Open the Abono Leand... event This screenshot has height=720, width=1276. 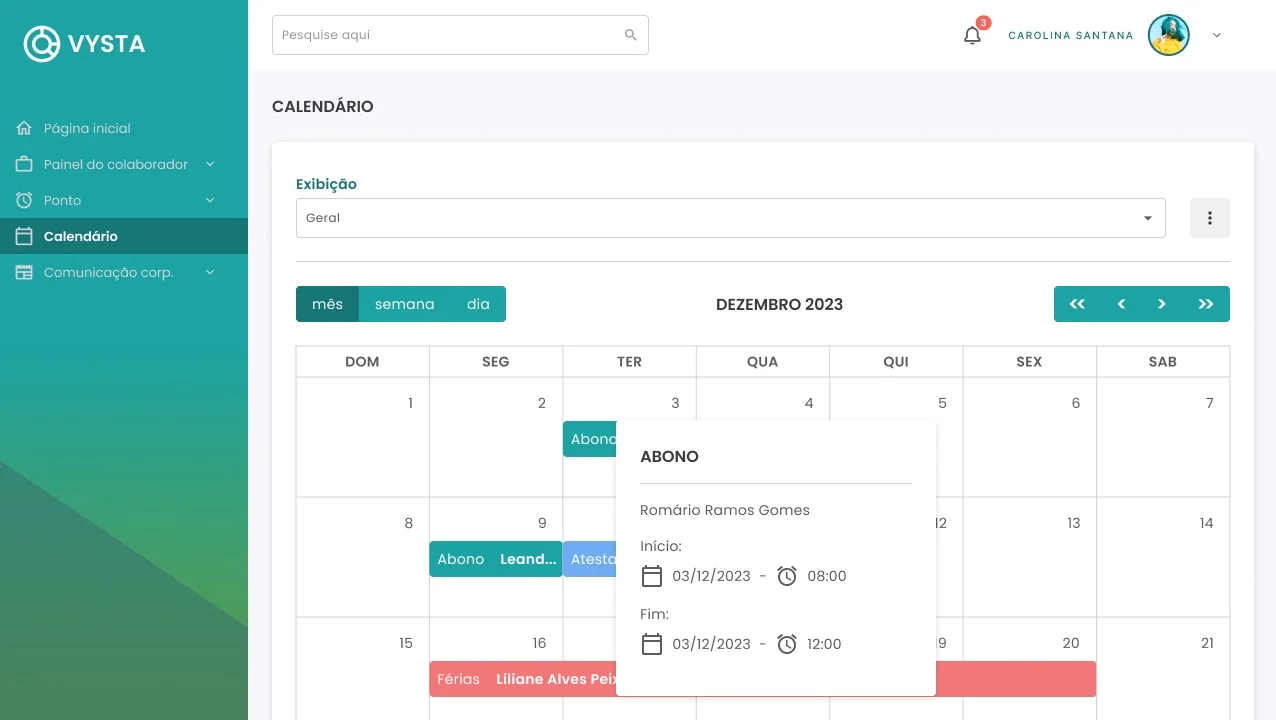496,559
